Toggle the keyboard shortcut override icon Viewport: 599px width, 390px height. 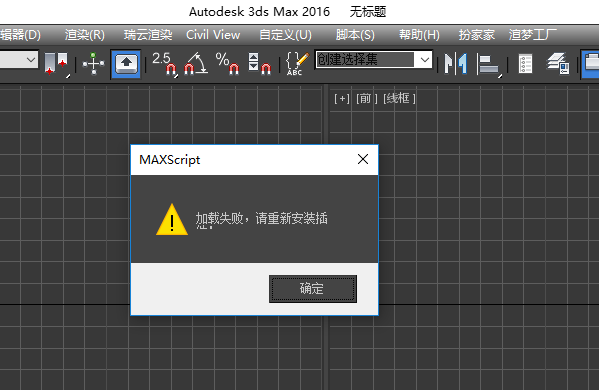point(126,64)
